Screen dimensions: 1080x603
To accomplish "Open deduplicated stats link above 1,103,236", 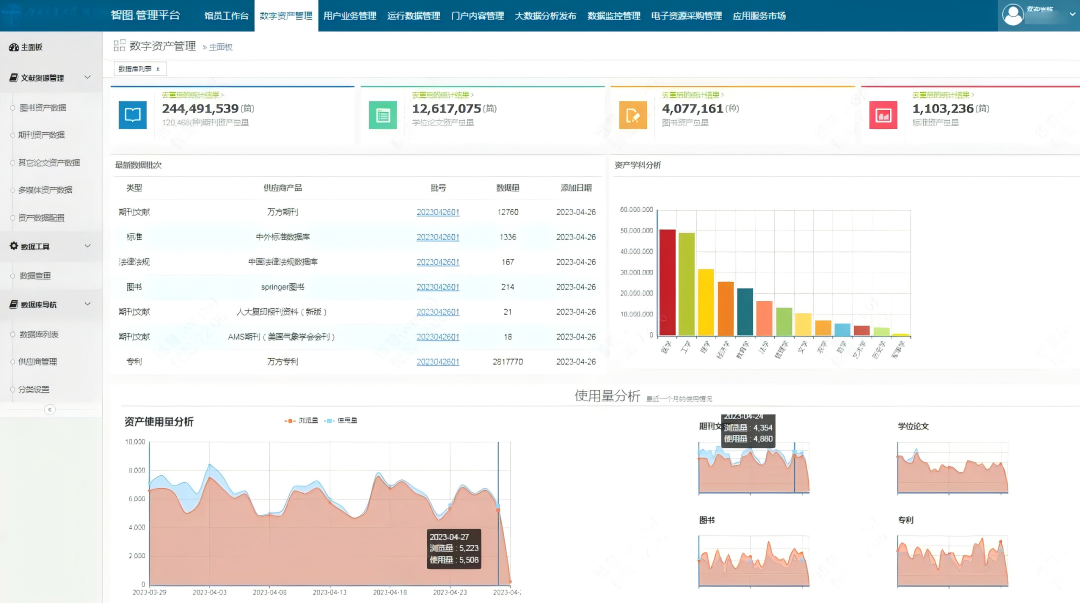I will tap(943, 95).
